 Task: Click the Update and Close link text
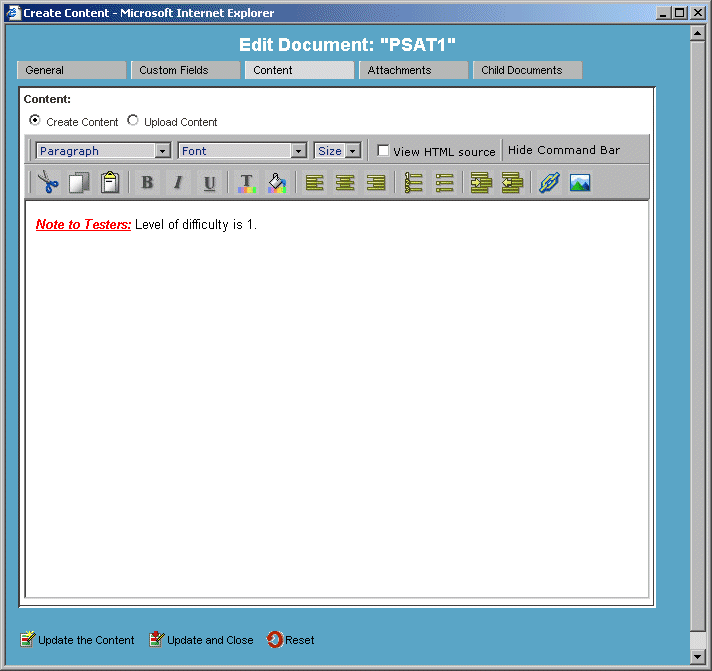(x=210, y=640)
